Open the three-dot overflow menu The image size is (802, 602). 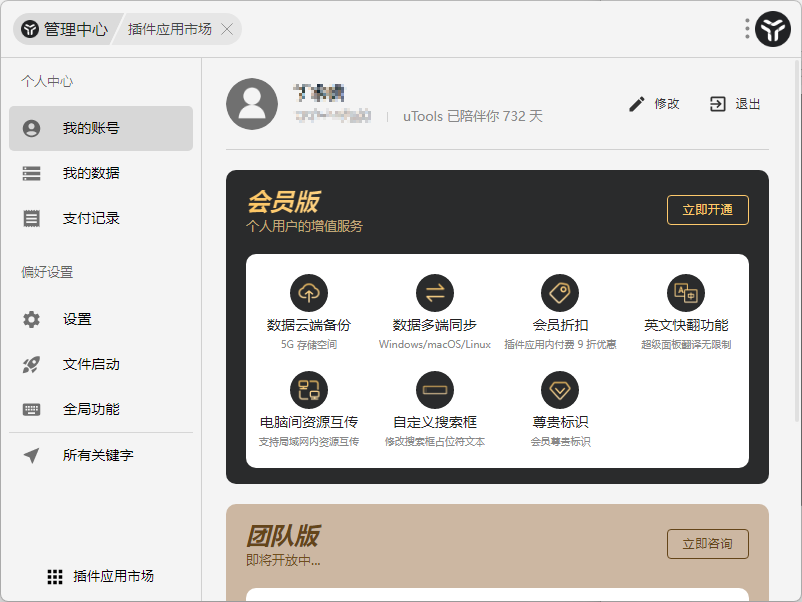click(x=745, y=29)
